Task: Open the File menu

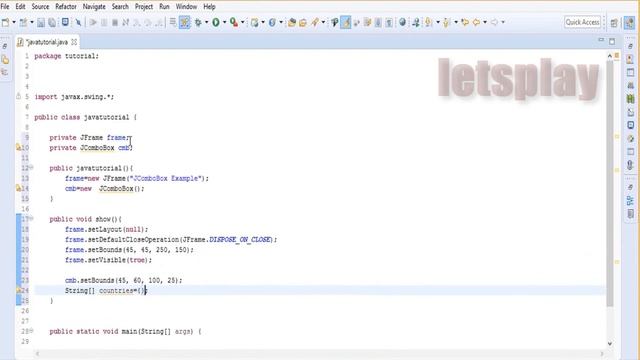Action: click(x=5, y=7)
